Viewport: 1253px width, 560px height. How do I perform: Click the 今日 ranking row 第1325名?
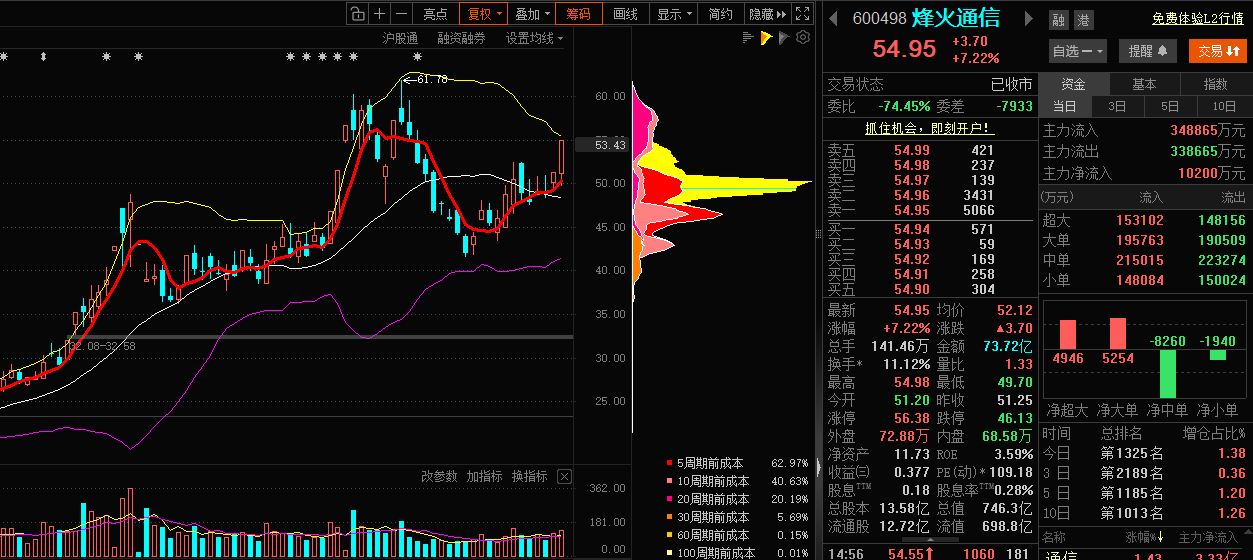pyautogui.click(x=1144, y=453)
